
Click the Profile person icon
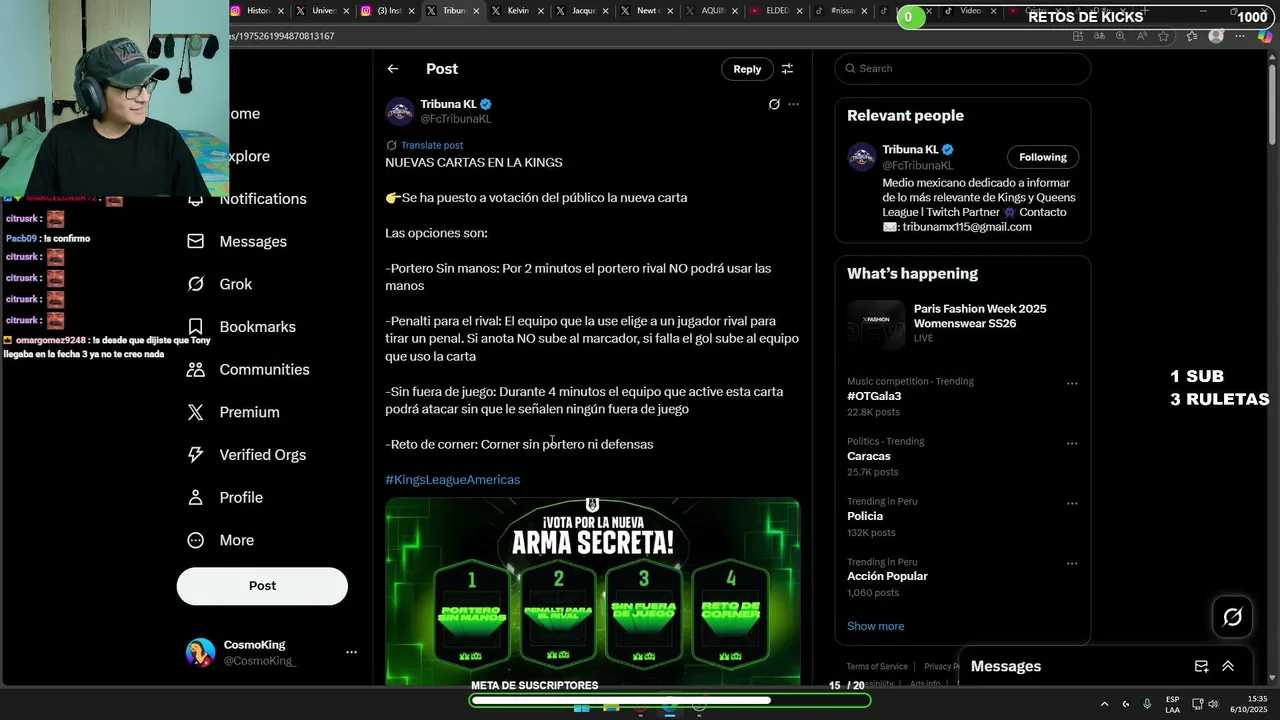(x=196, y=498)
